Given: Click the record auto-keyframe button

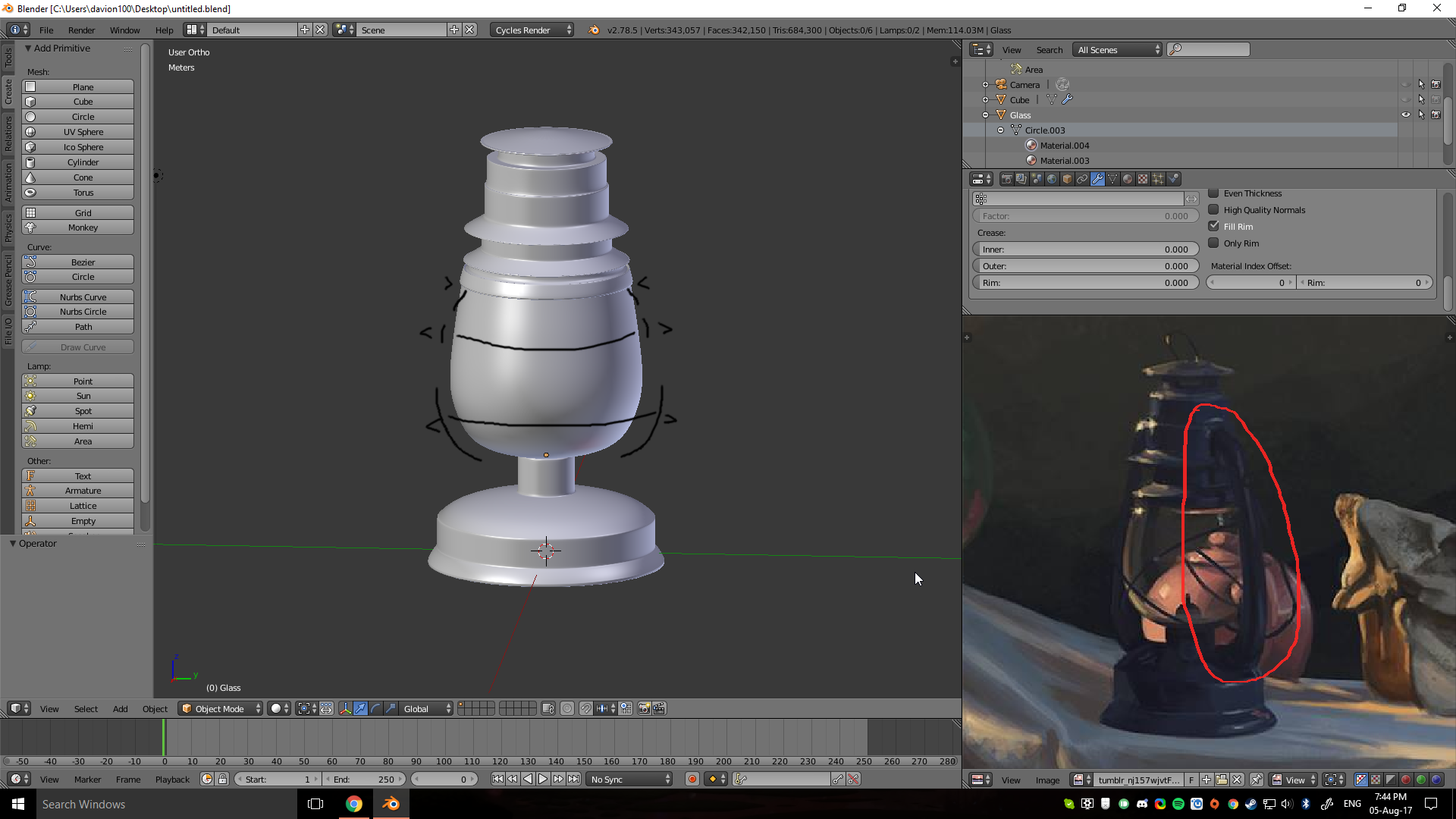Looking at the screenshot, I should (692, 779).
